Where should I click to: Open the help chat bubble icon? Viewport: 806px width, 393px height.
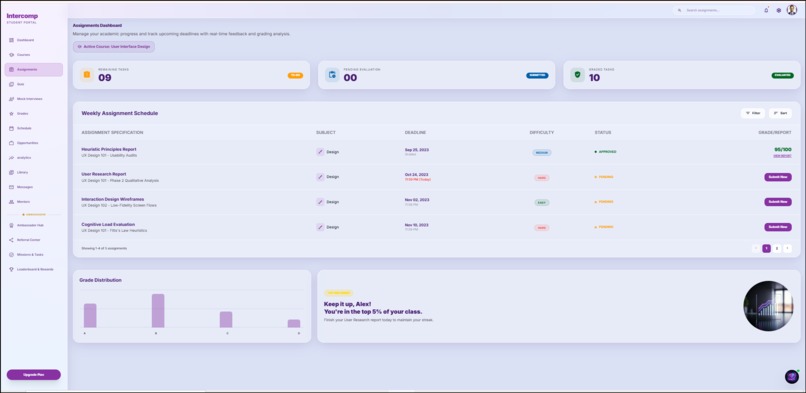pyautogui.click(x=792, y=377)
